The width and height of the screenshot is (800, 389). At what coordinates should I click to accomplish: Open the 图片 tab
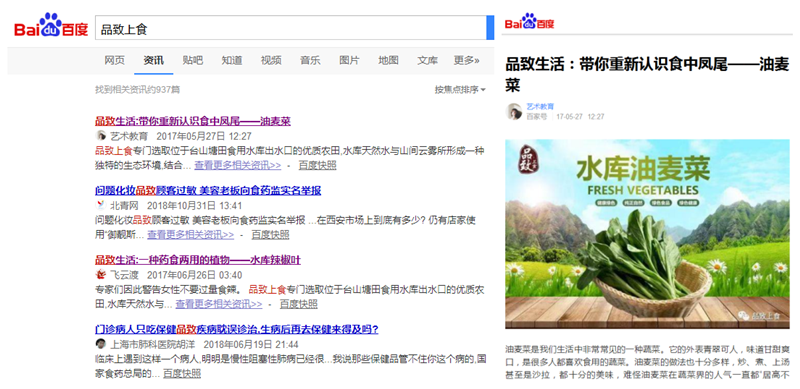349,60
